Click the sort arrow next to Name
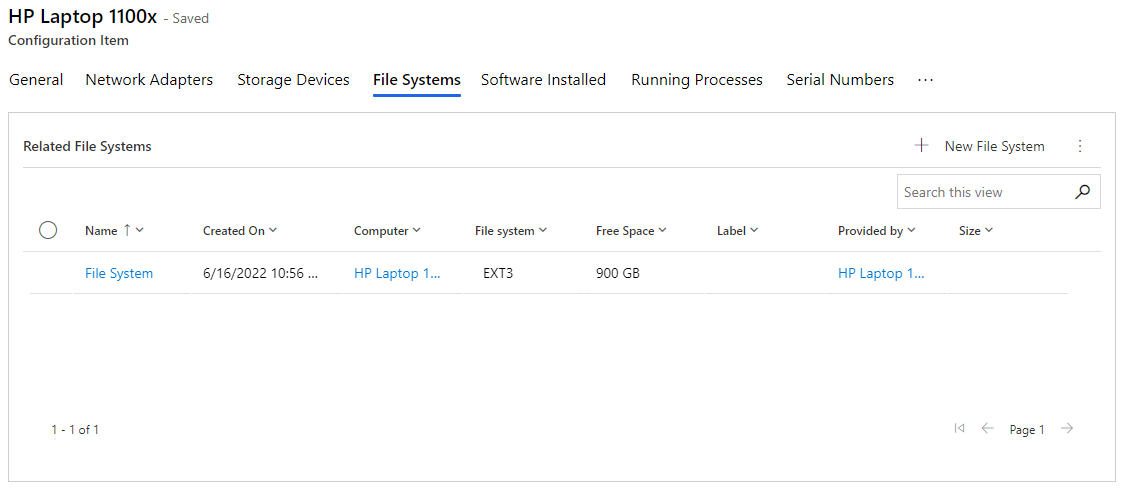This screenshot has width=1126, height=495. point(127,231)
